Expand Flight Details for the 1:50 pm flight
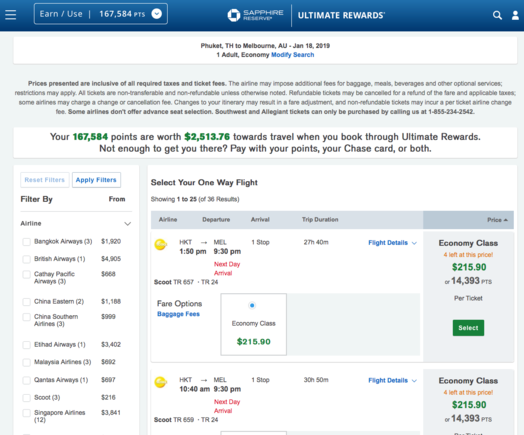The width and height of the screenshot is (524, 435). pyautogui.click(x=392, y=243)
